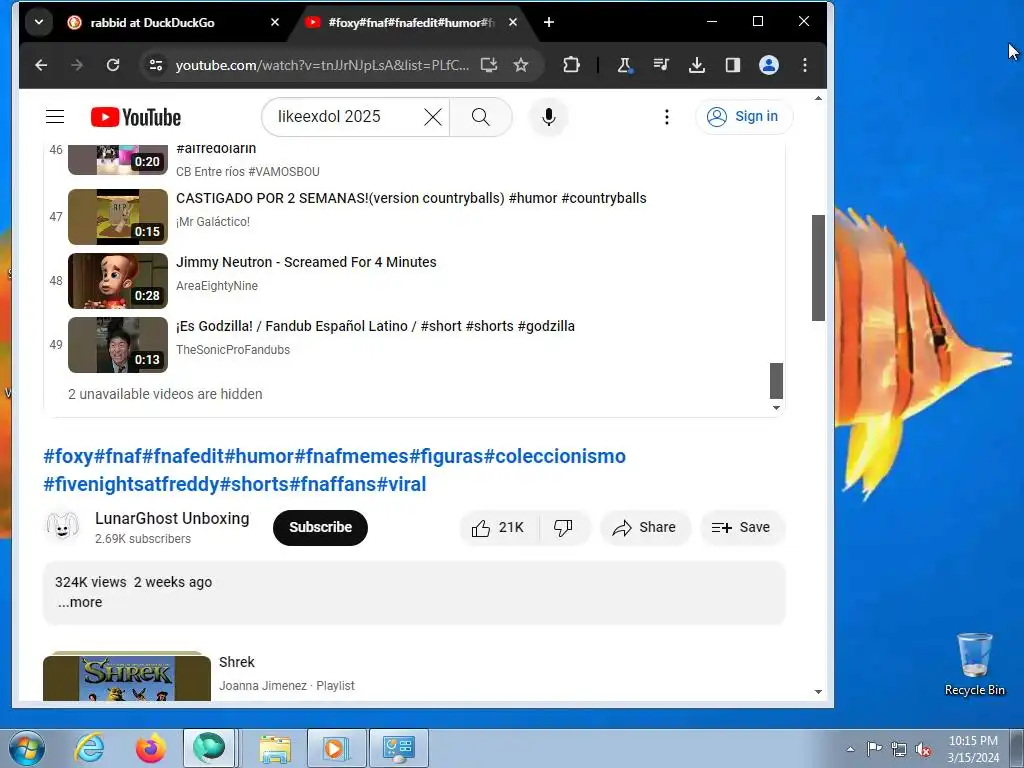Open a new browser tab

point(549,22)
